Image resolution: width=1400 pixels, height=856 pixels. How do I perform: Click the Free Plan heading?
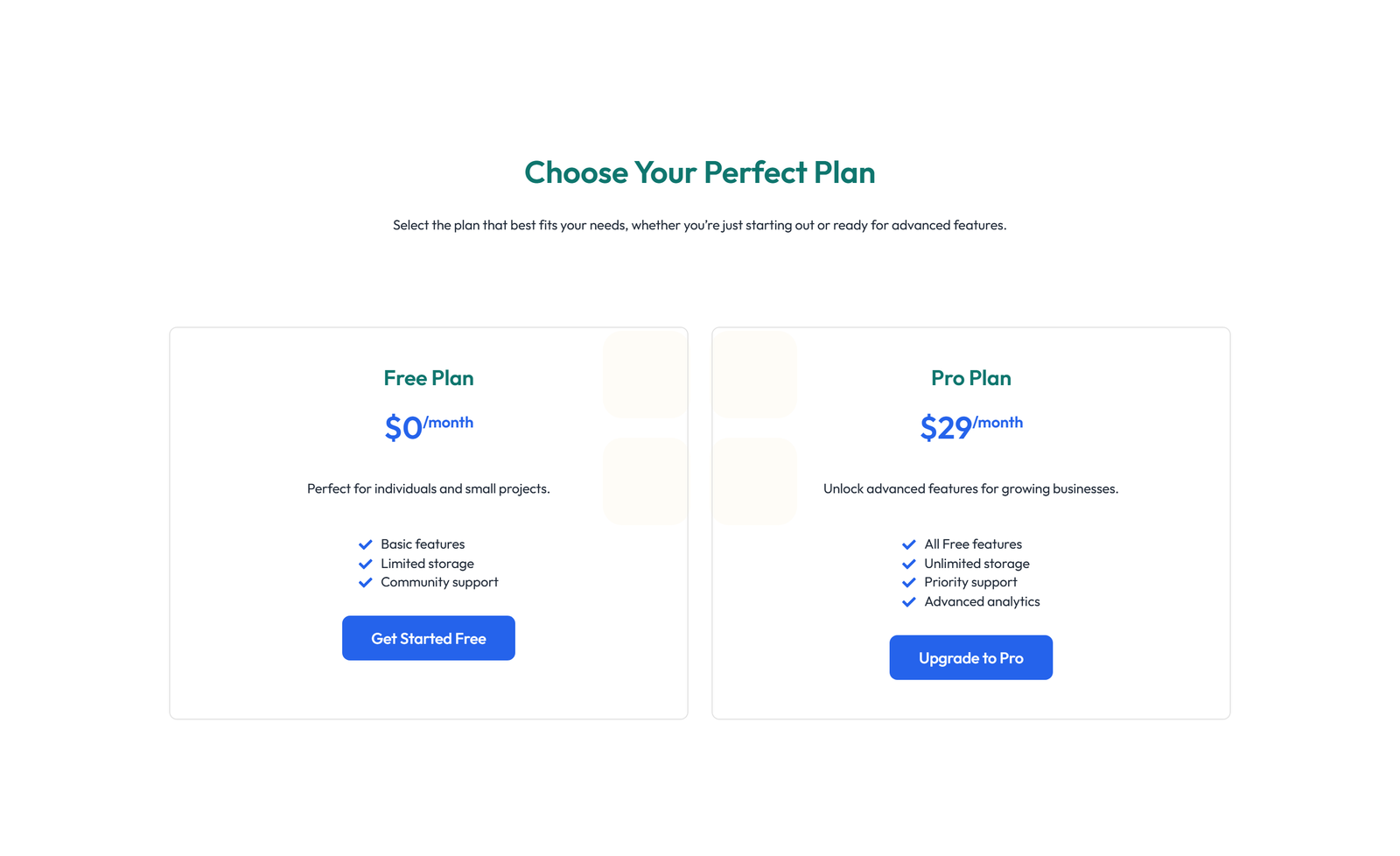click(428, 378)
